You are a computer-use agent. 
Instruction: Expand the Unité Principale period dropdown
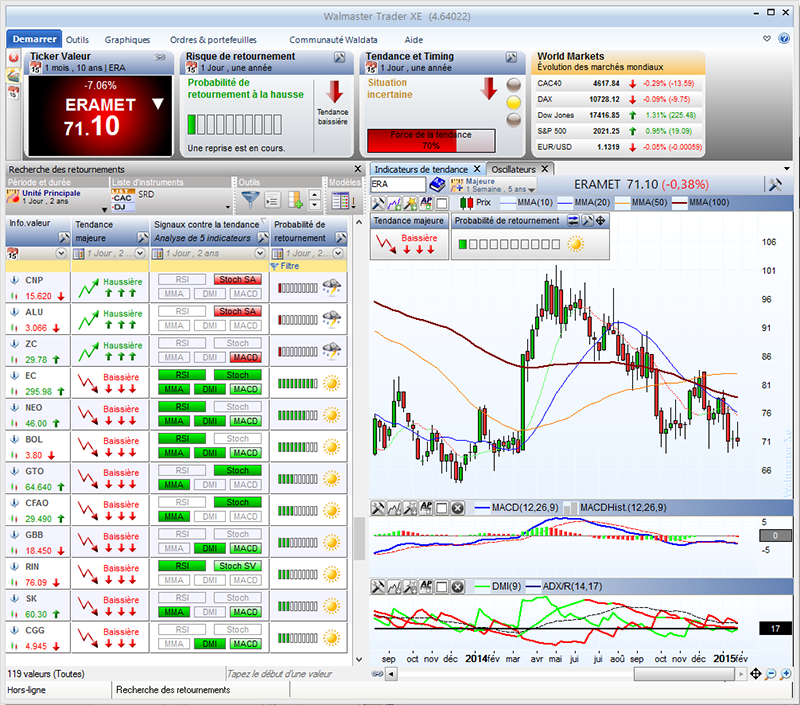click(105, 209)
